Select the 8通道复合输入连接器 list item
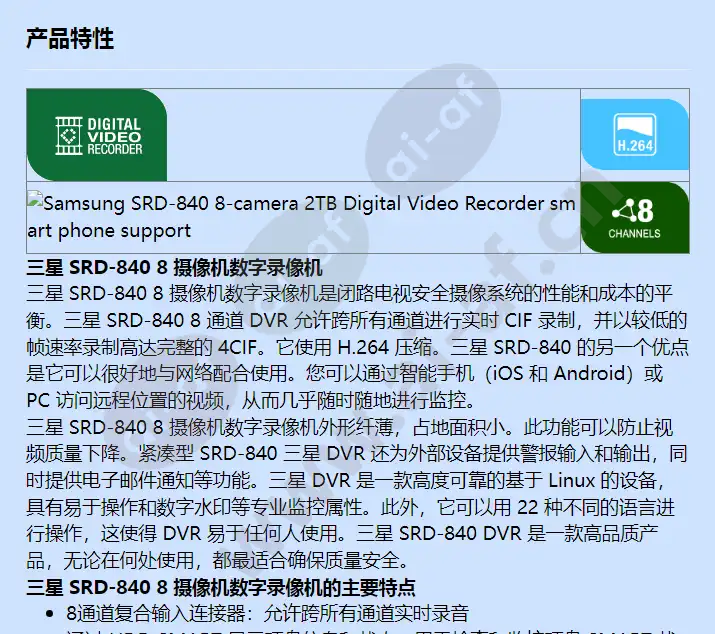 point(267,614)
